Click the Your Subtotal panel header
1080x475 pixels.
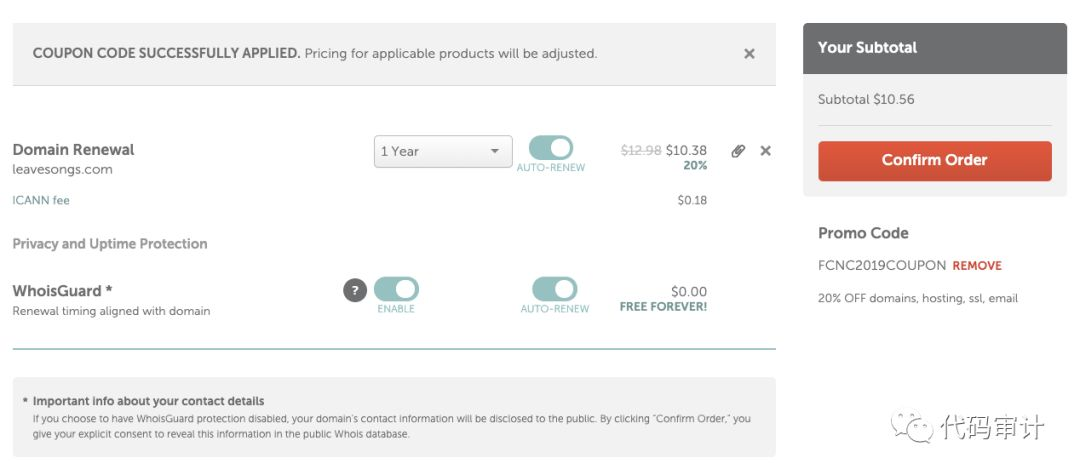(x=935, y=48)
